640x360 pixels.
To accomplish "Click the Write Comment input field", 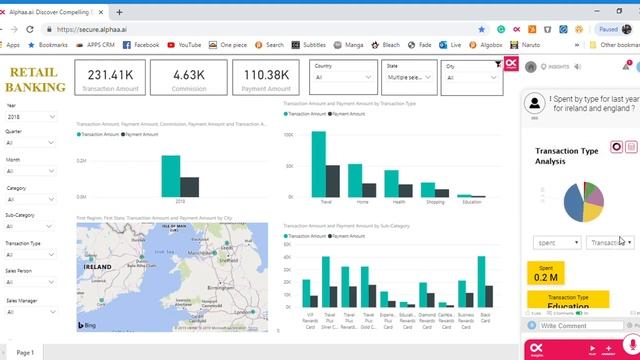I will [580, 326].
